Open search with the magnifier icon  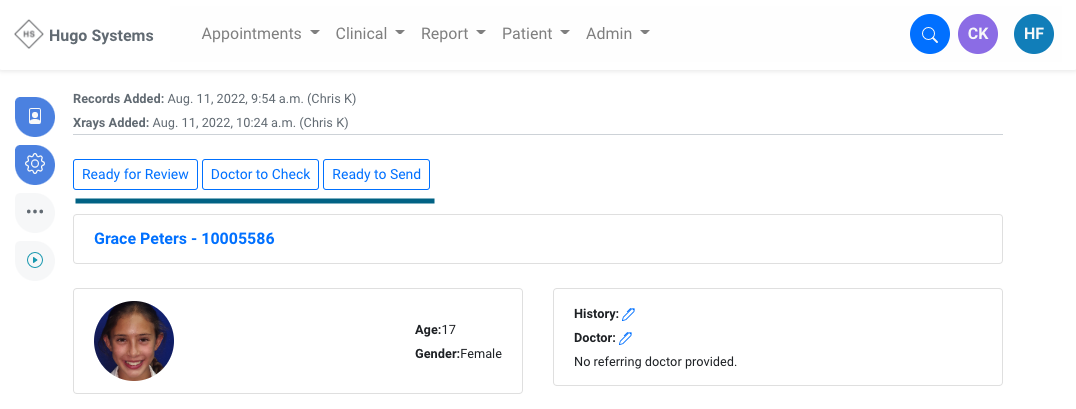click(x=929, y=35)
